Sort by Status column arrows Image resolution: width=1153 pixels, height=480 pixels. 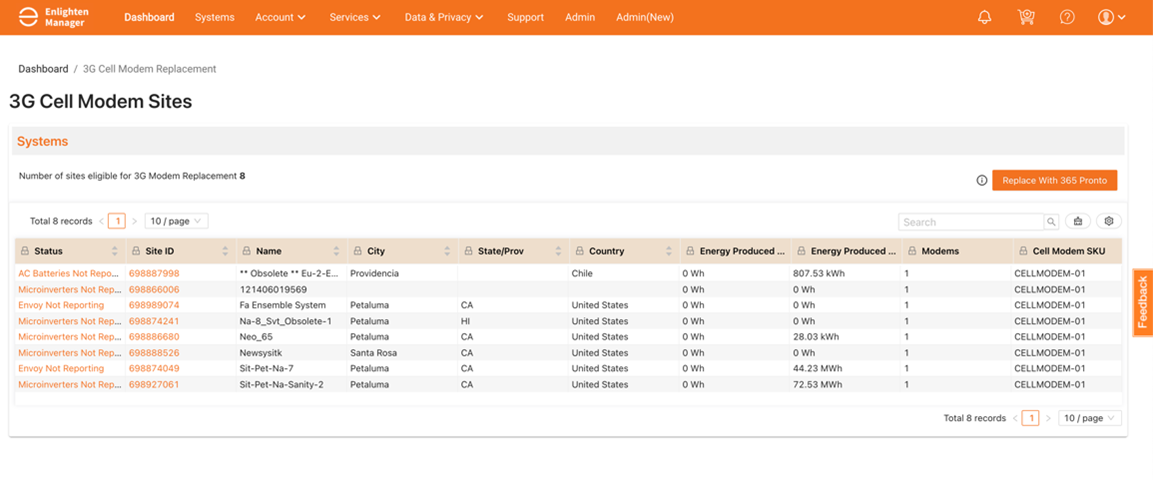tap(115, 251)
